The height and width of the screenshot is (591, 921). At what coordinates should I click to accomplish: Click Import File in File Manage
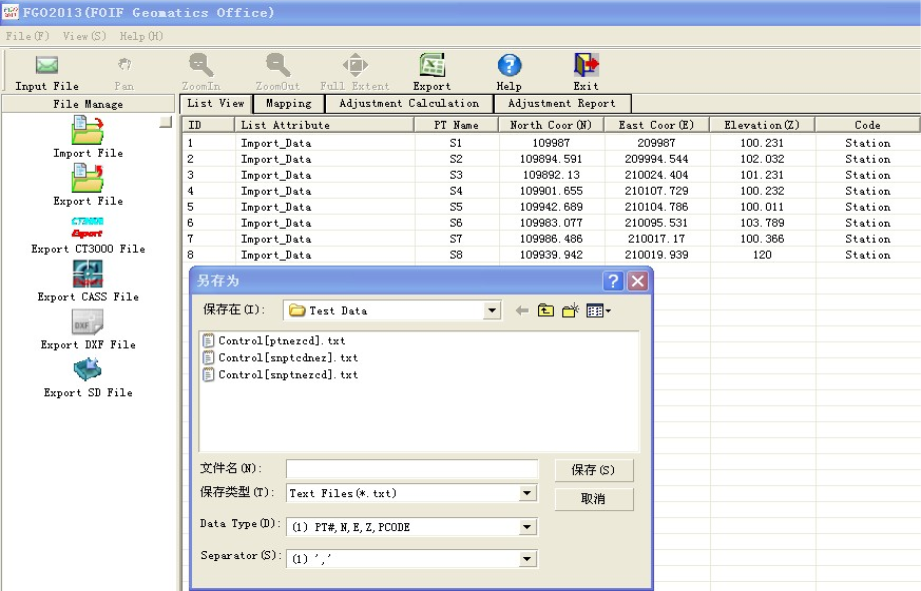[88, 130]
